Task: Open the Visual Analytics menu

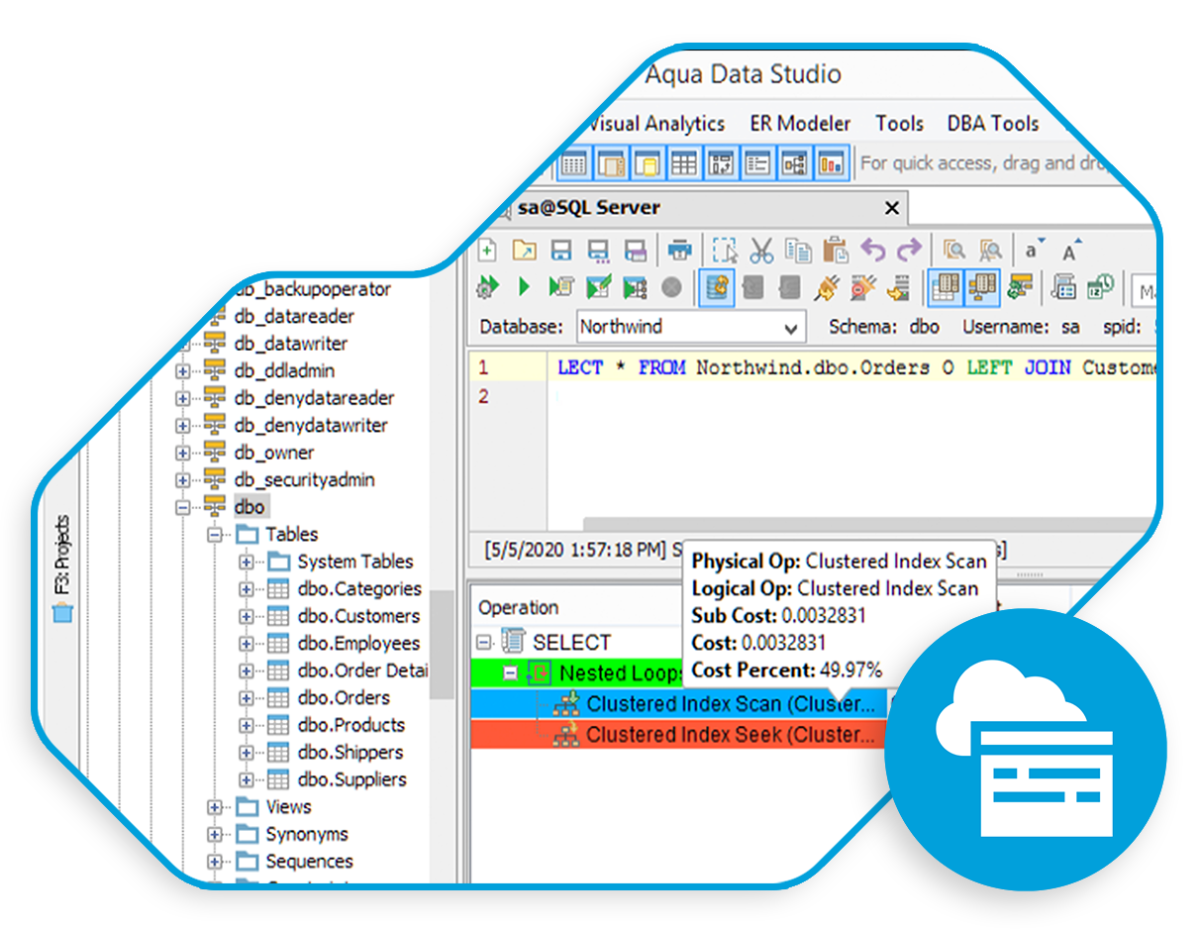Action: (x=654, y=124)
